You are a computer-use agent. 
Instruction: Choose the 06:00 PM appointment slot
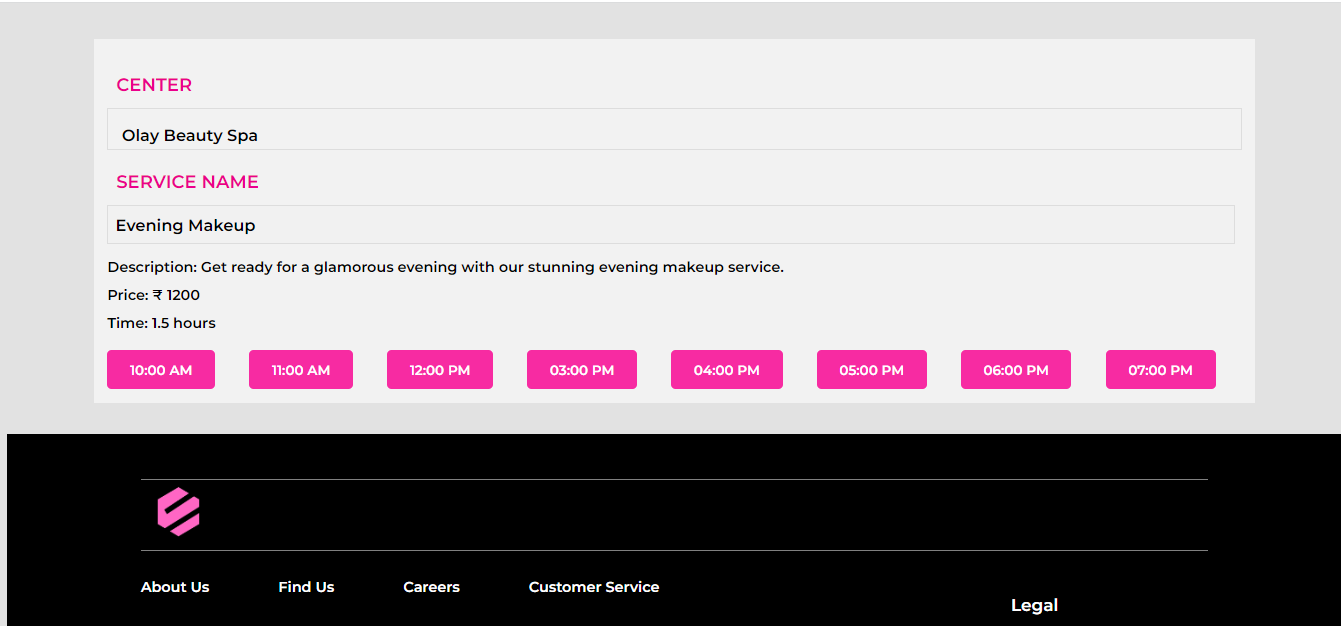tap(1016, 370)
